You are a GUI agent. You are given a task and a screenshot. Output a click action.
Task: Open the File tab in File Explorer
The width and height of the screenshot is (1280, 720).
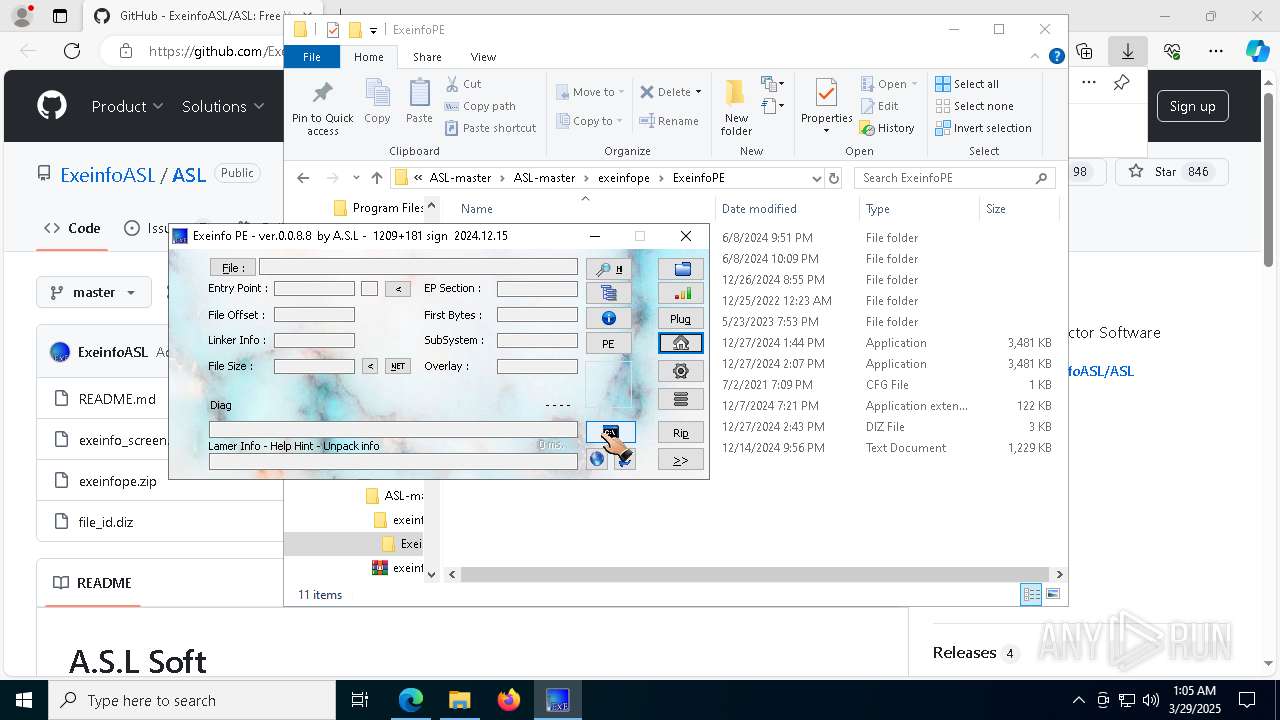coord(312,57)
